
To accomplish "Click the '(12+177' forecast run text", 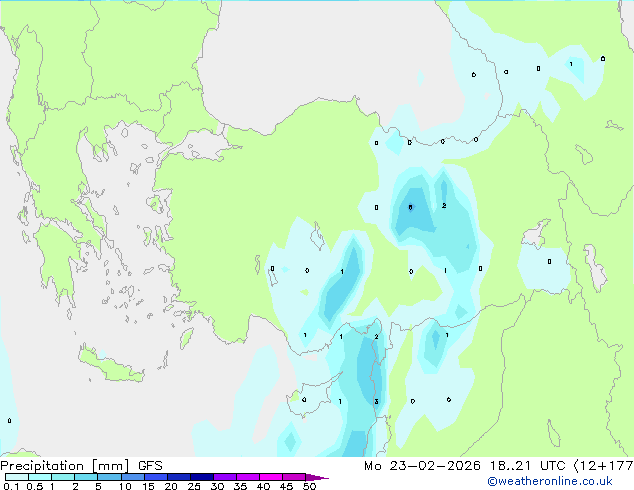I will coord(604,466).
